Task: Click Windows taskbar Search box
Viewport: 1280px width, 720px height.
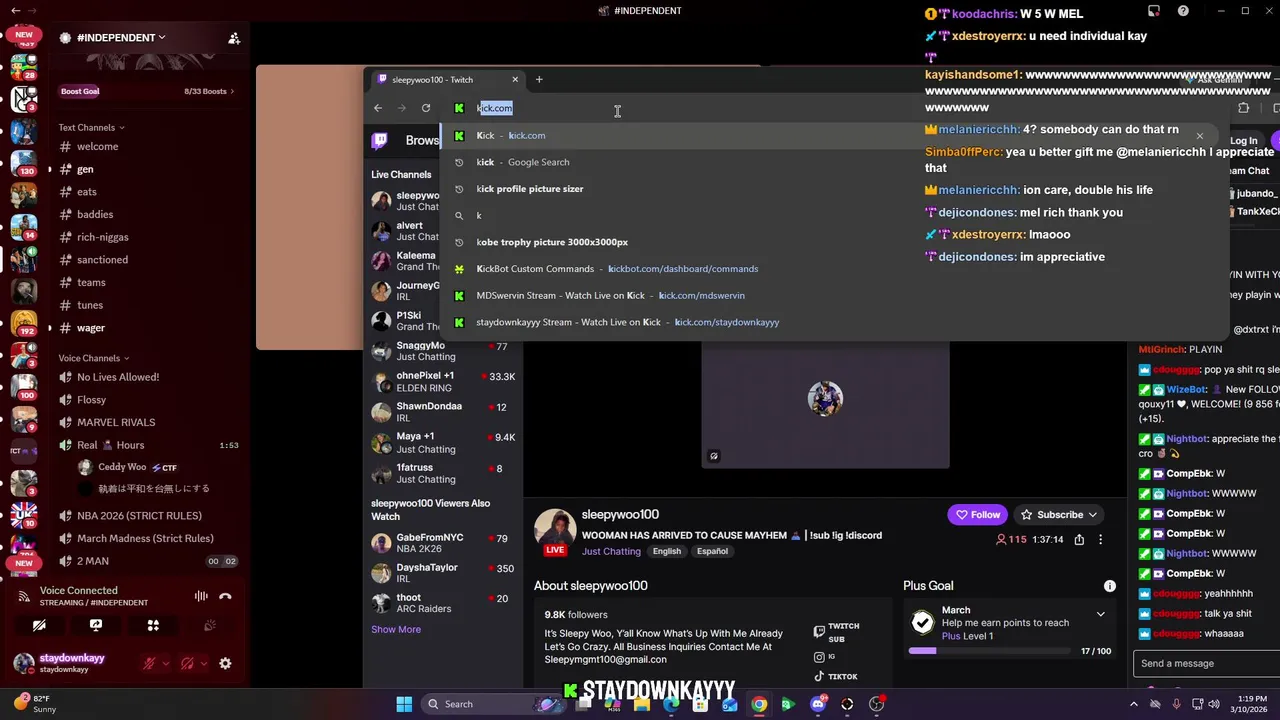Action: click(x=494, y=704)
